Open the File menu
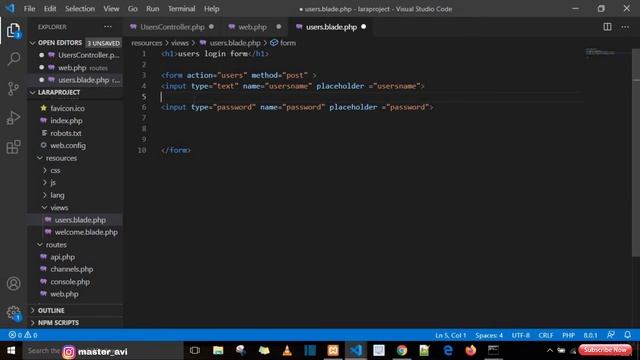The image size is (640, 360). (29, 9)
